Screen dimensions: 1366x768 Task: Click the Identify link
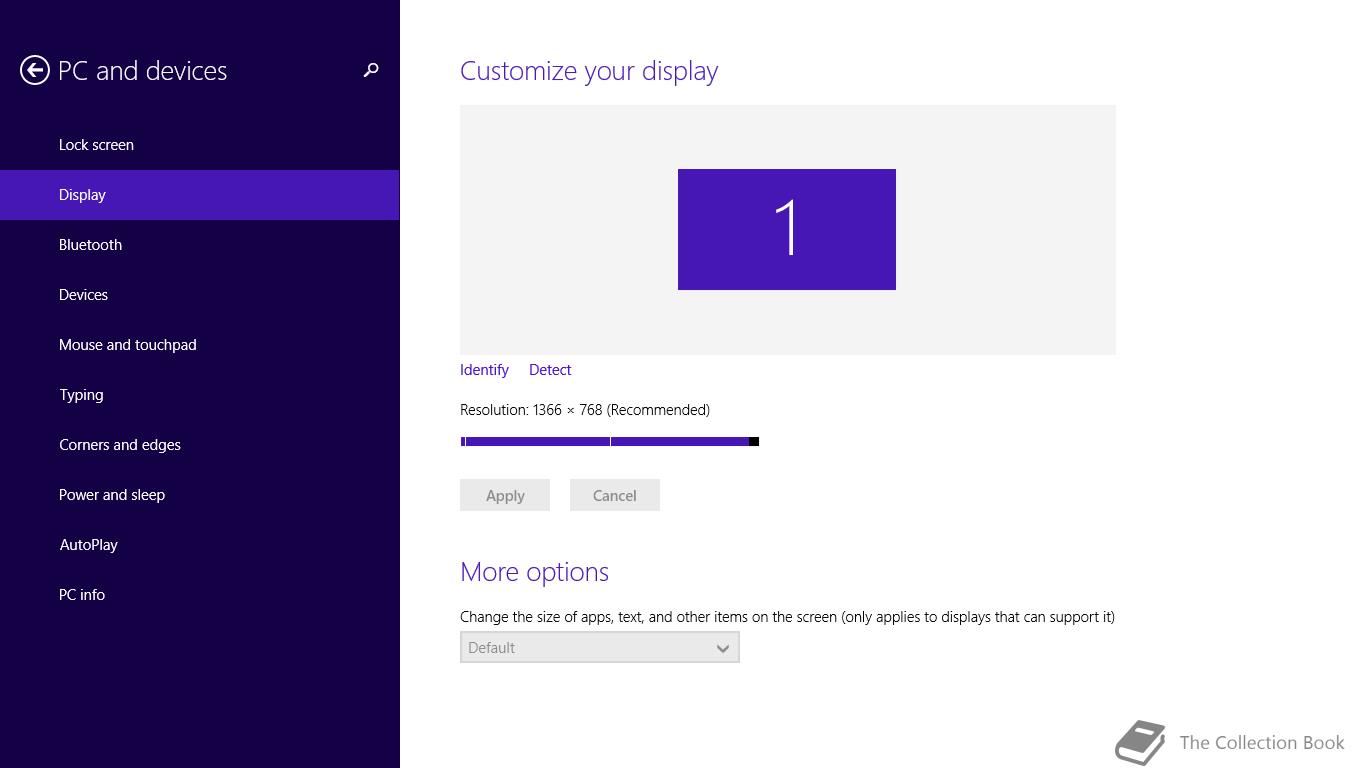[484, 370]
